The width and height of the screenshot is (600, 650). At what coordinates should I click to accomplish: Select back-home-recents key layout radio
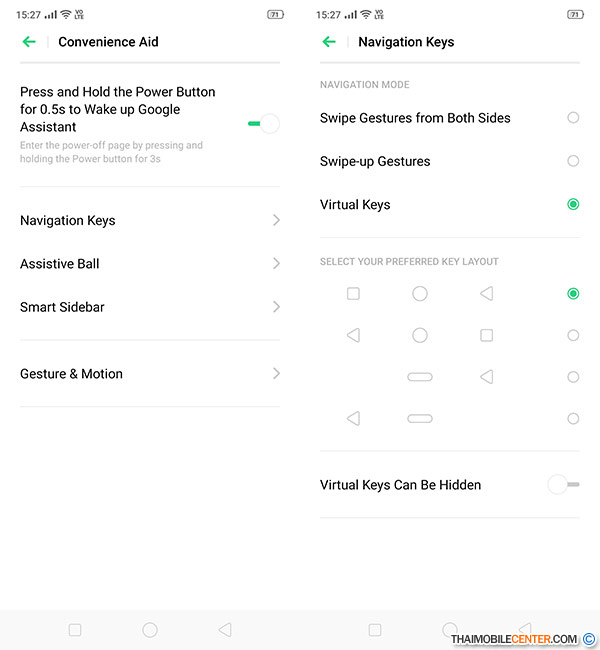[573, 336]
